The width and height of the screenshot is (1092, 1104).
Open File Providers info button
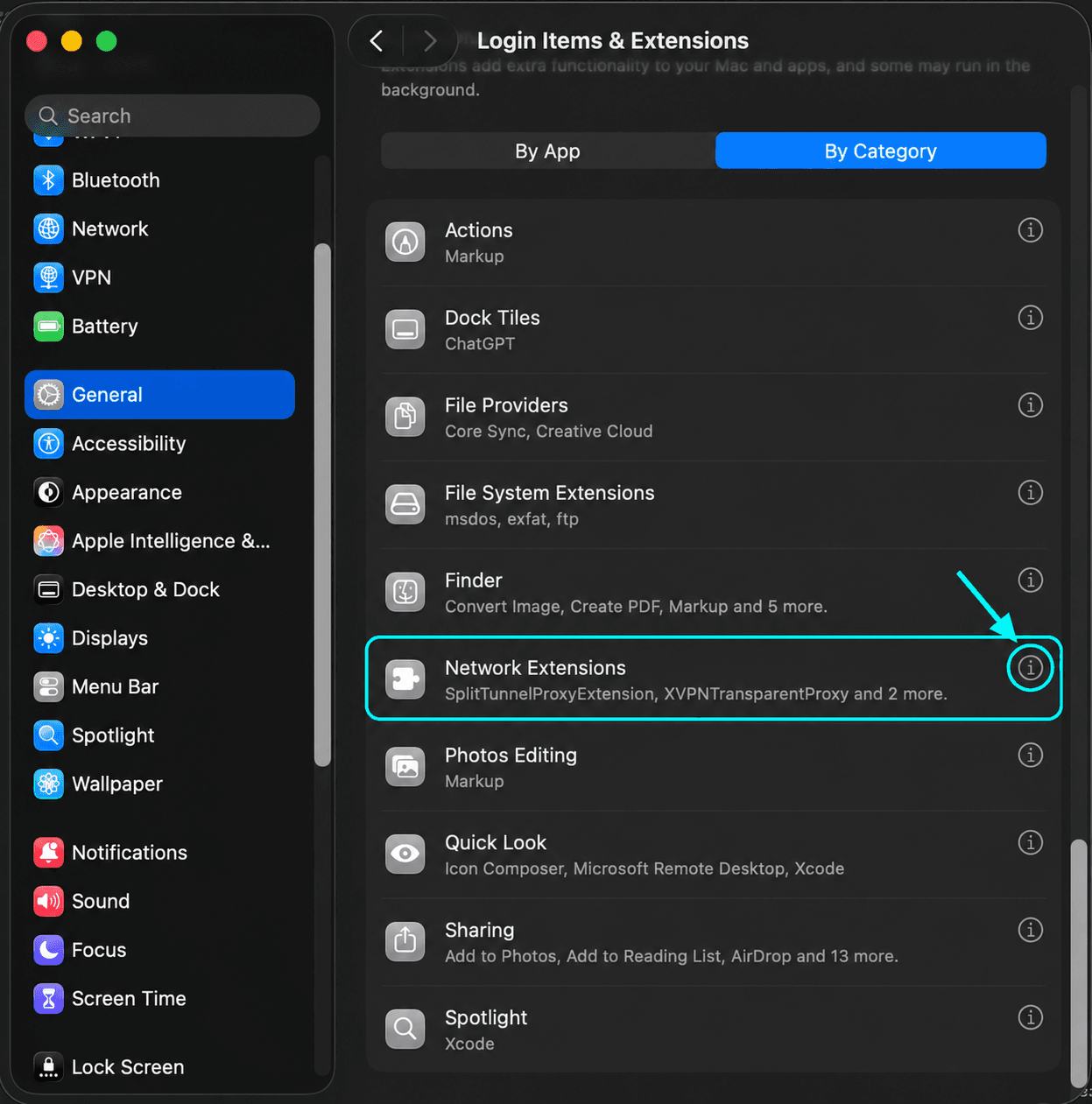1030,405
